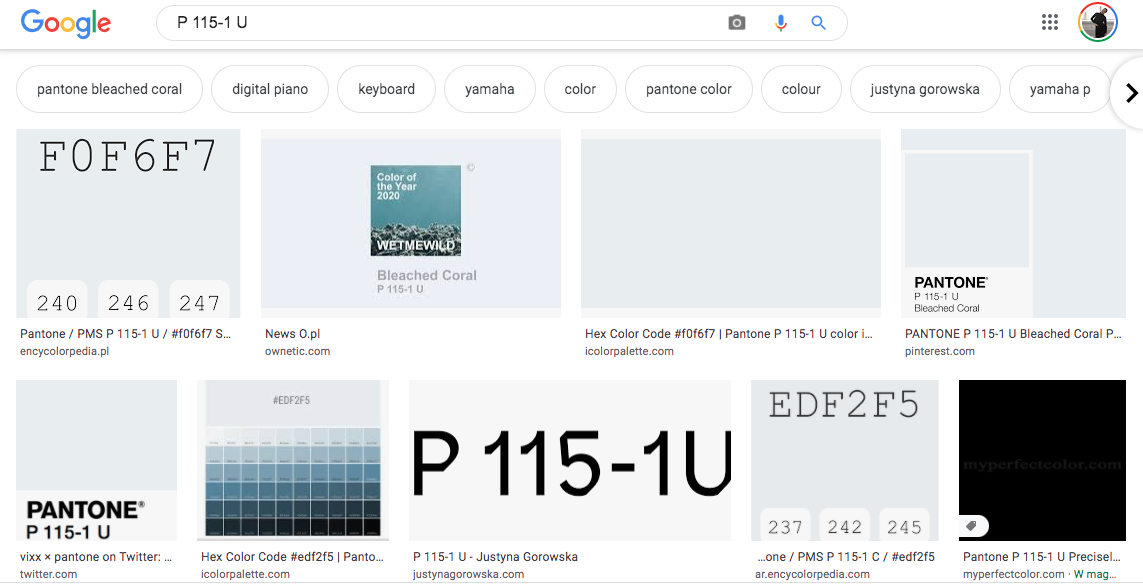1143x586 pixels.
Task: Open Hex Color Code #edf2f5 result title
Action: (x=292, y=557)
